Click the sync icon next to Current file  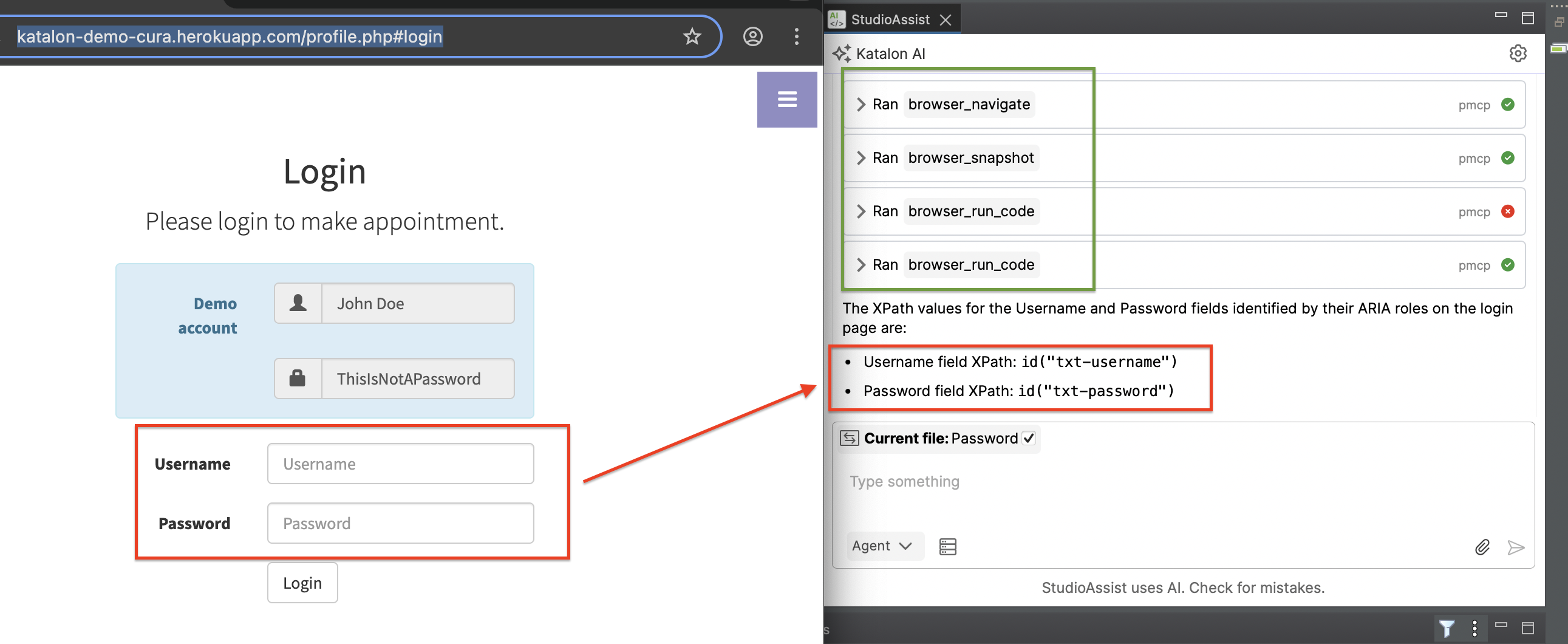850,437
